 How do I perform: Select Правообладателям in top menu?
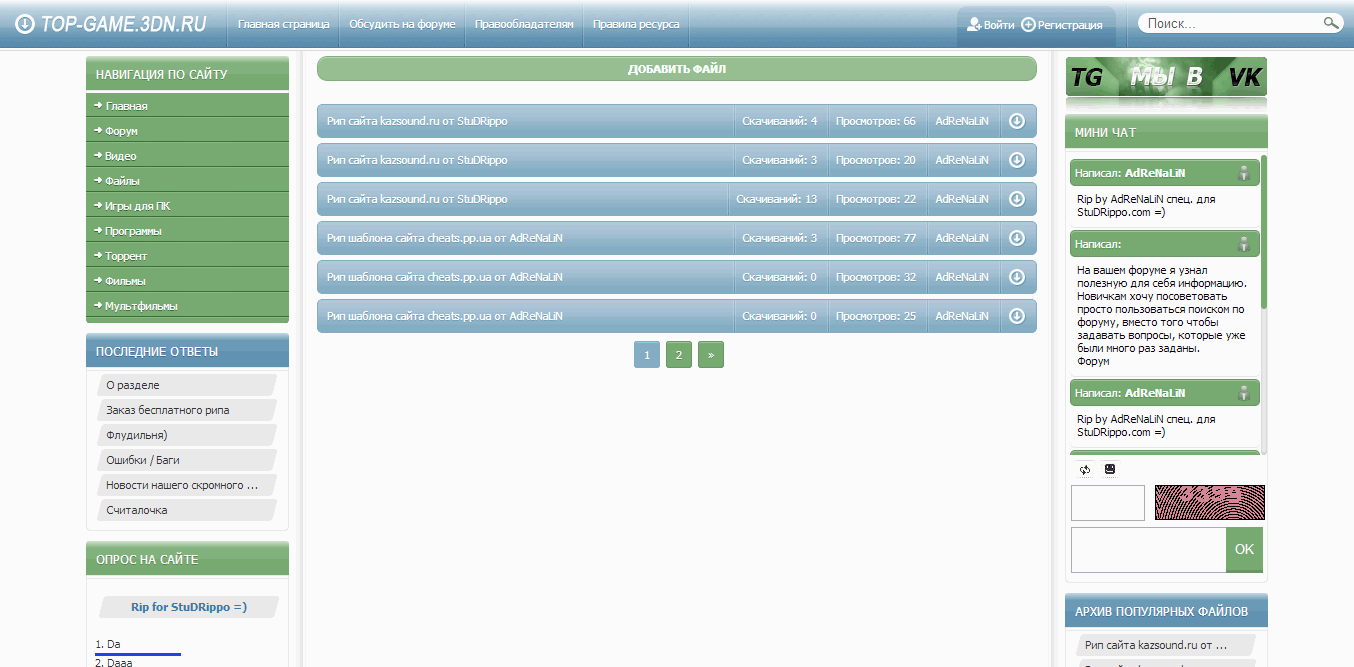[x=524, y=24]
